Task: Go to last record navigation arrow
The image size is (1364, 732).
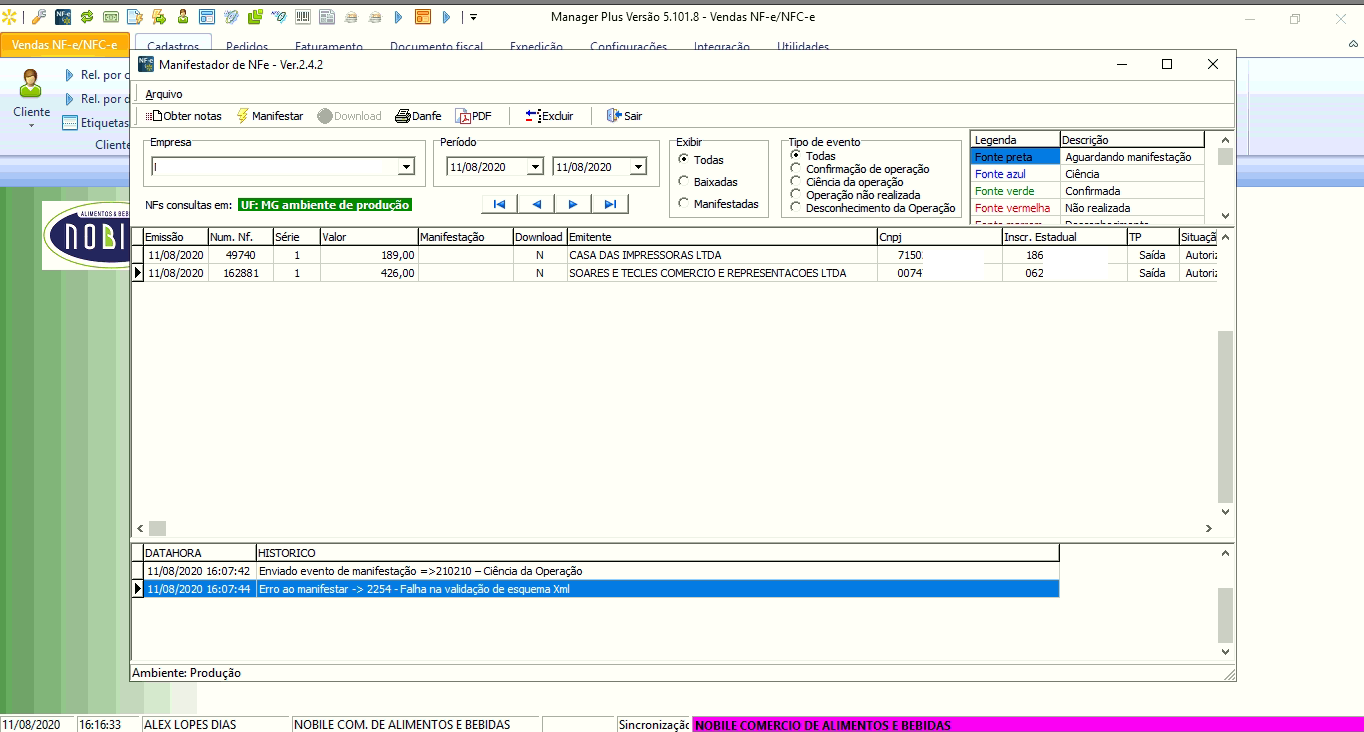Action: 609,204
